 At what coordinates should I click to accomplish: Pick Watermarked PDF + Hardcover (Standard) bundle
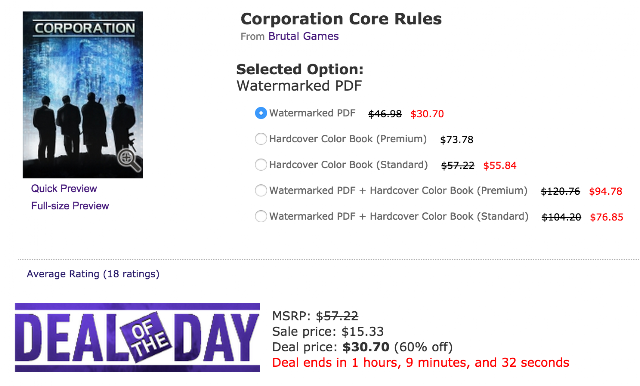click(261, 216)
